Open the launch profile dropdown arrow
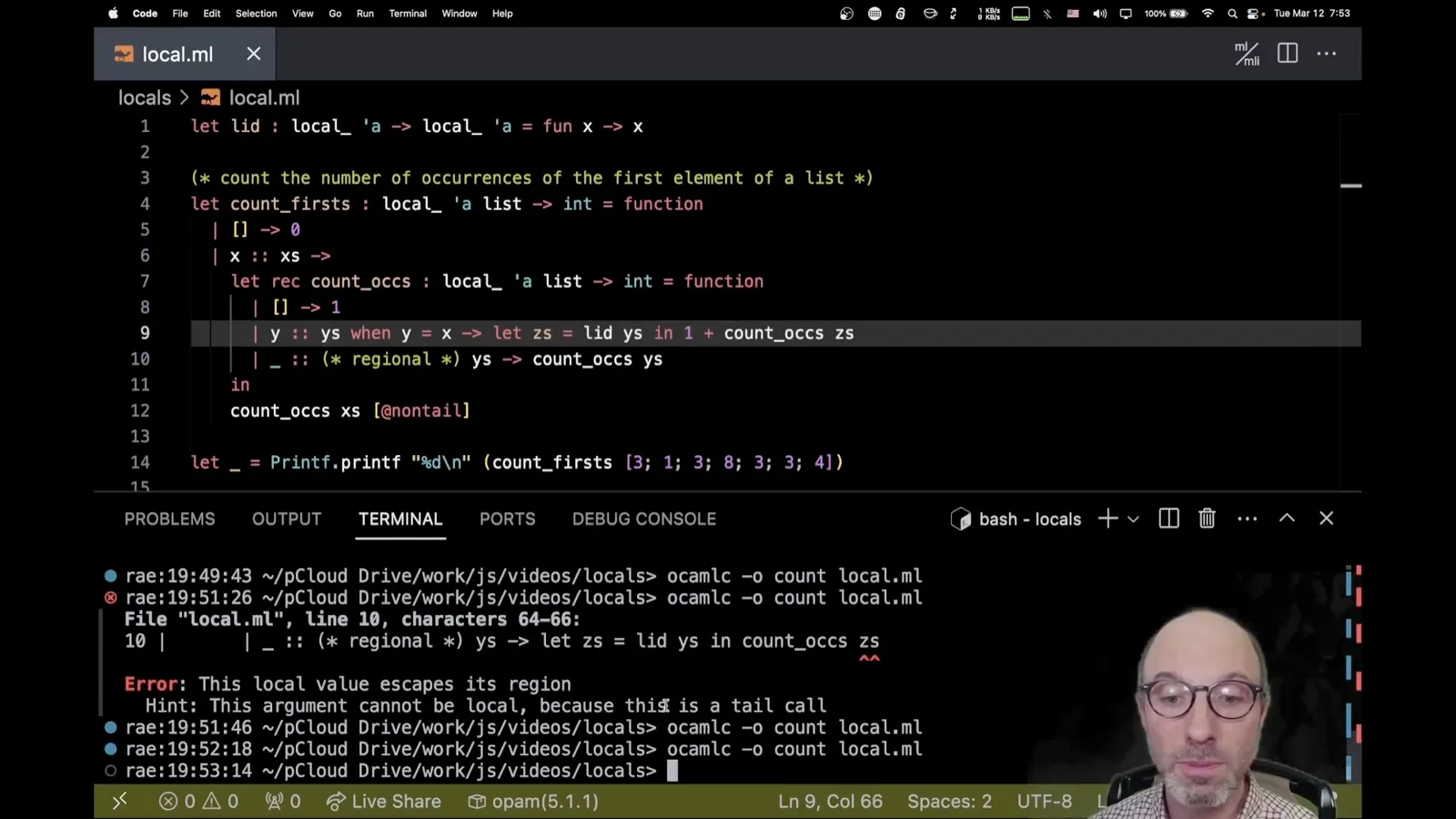 pos(1133,520)
